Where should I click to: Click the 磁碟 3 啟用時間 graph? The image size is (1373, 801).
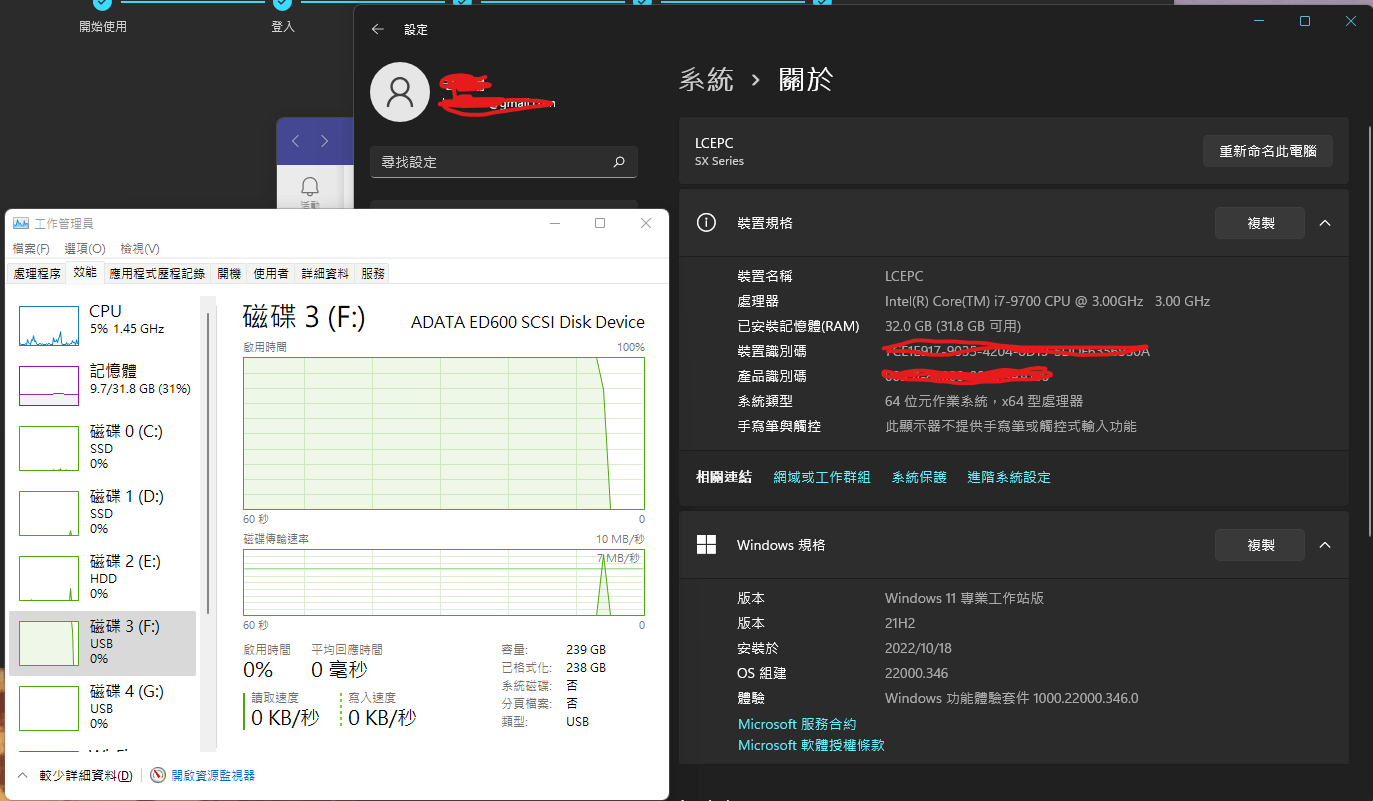coord(444,434)
